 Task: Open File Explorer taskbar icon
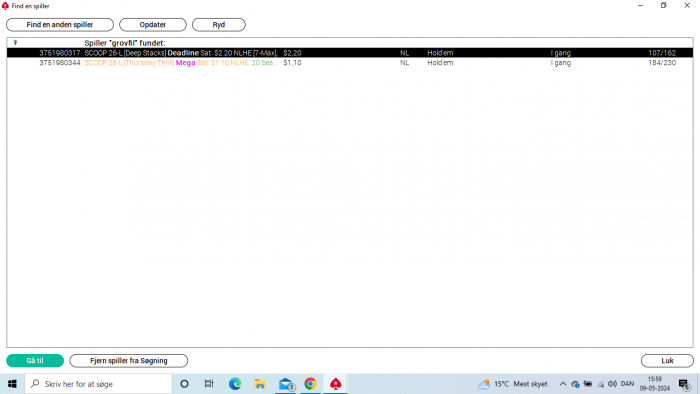[x=260, y=384]
